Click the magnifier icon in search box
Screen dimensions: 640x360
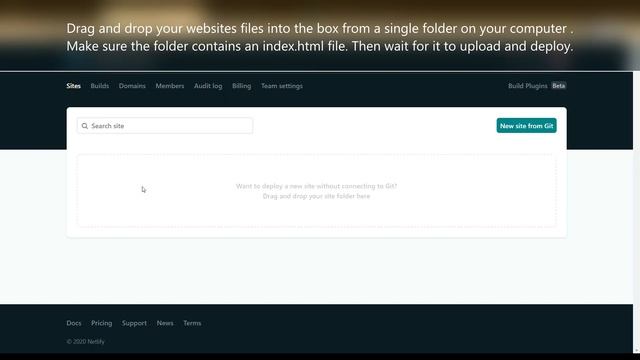click(x=84, y=126)
